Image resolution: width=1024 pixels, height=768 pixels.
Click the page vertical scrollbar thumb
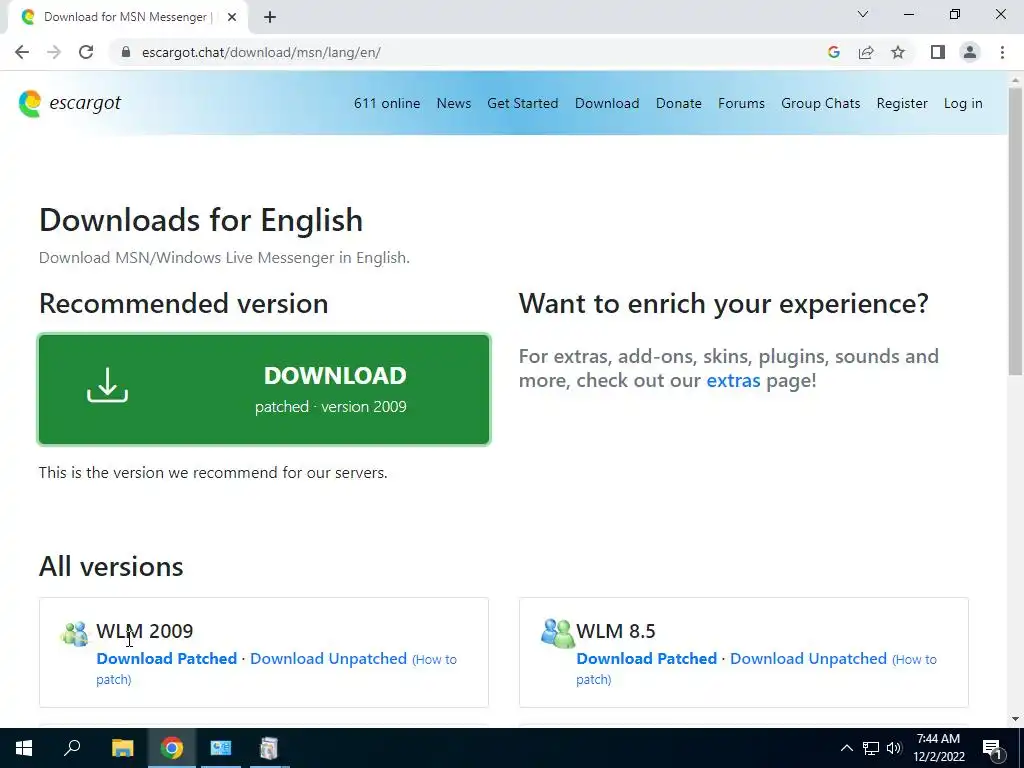[1015, 232]
